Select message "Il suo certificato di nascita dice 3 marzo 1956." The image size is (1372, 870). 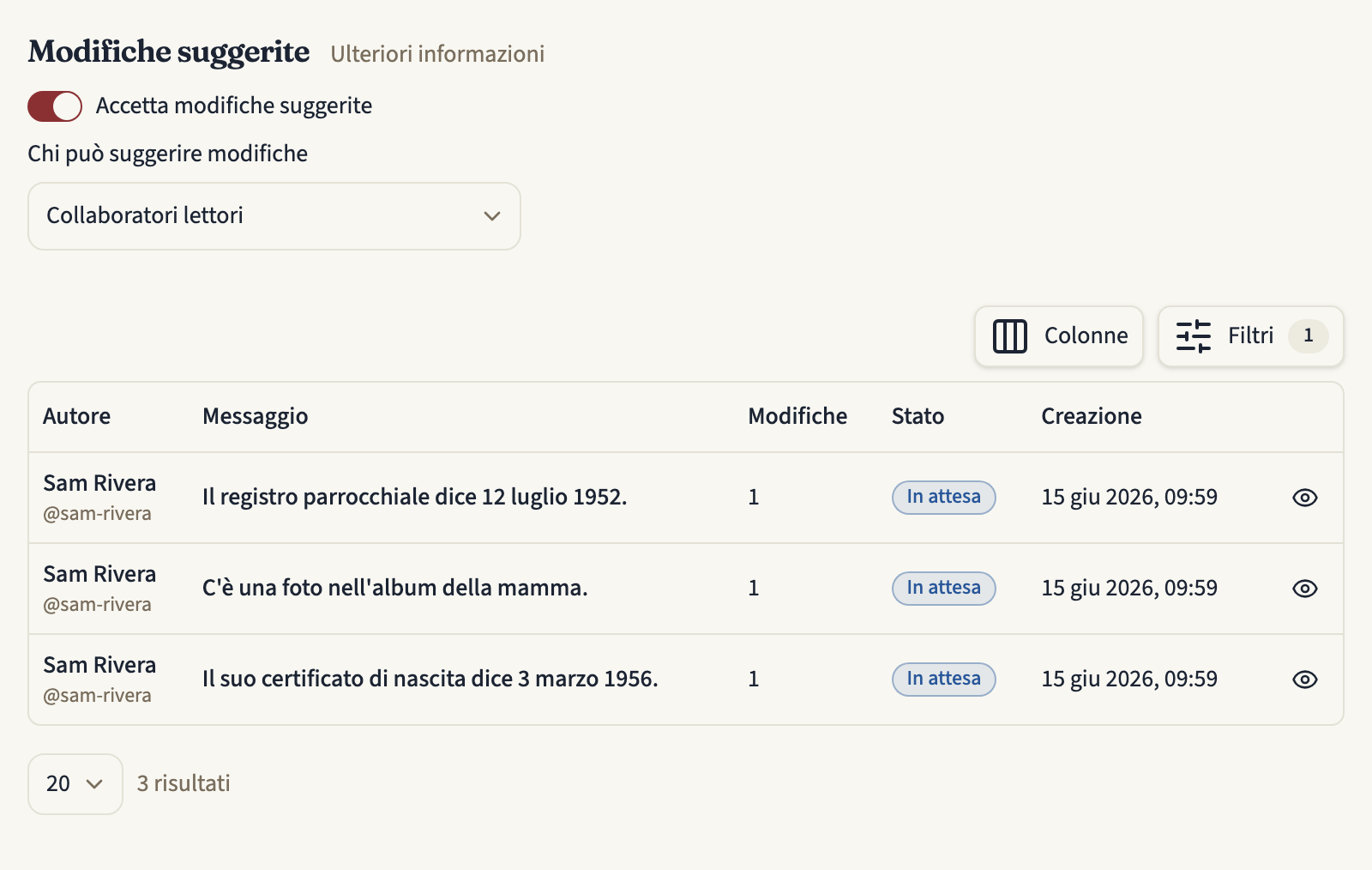430,680
